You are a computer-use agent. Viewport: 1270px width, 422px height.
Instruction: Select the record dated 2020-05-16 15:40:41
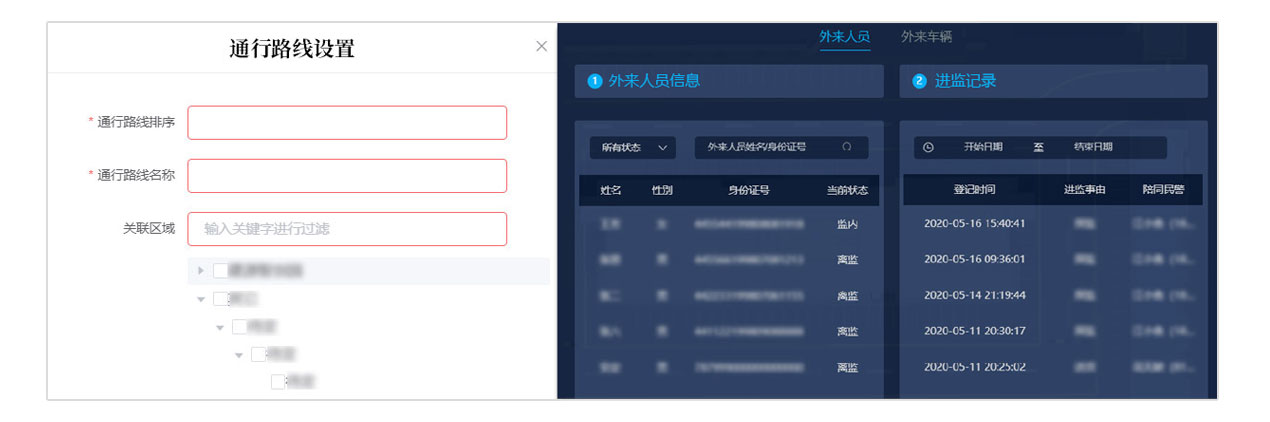click(974, 223)
